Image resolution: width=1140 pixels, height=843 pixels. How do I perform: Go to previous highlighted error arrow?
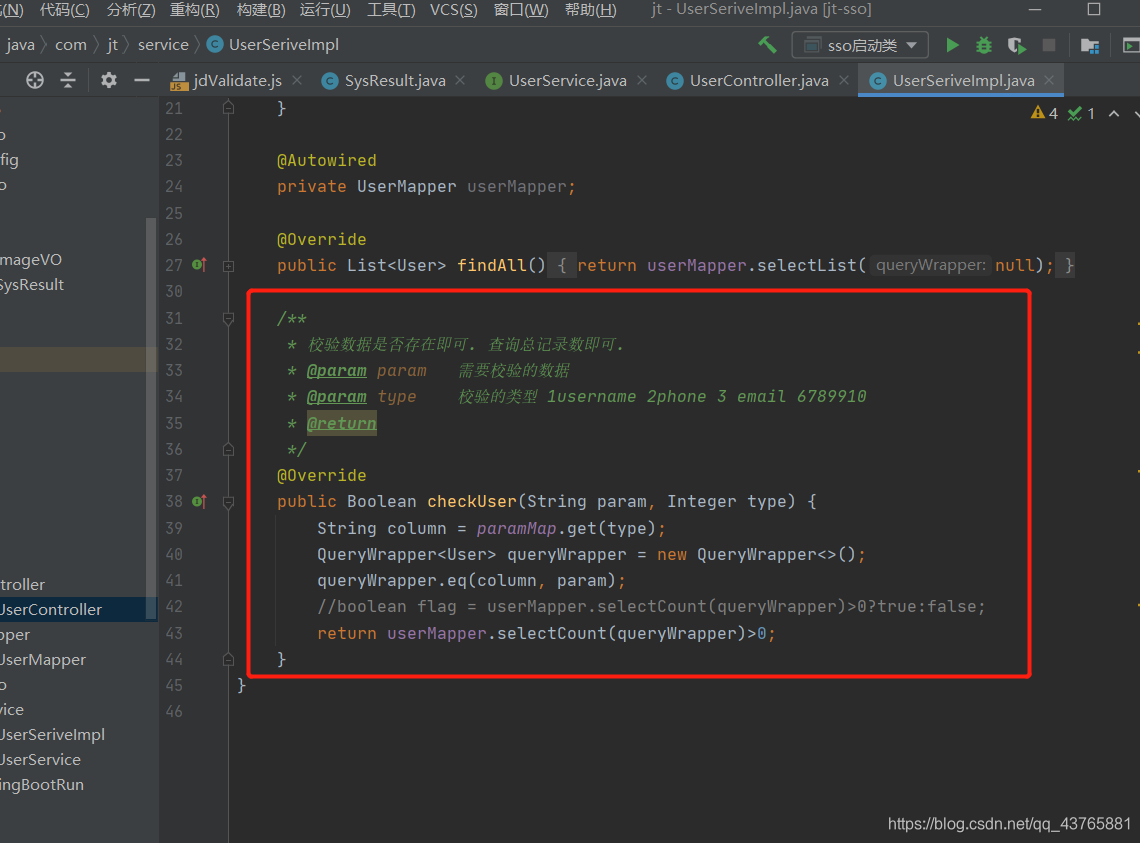[x=1114, y=113]
